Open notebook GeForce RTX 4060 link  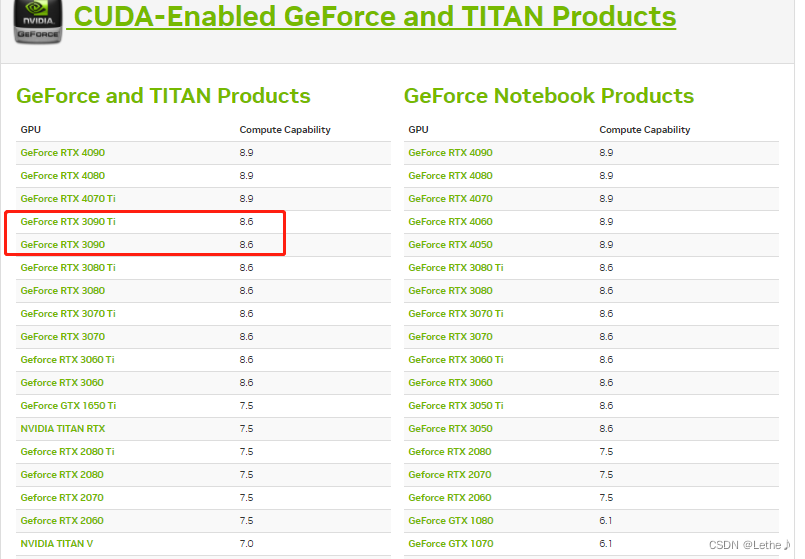pos(450,222)
